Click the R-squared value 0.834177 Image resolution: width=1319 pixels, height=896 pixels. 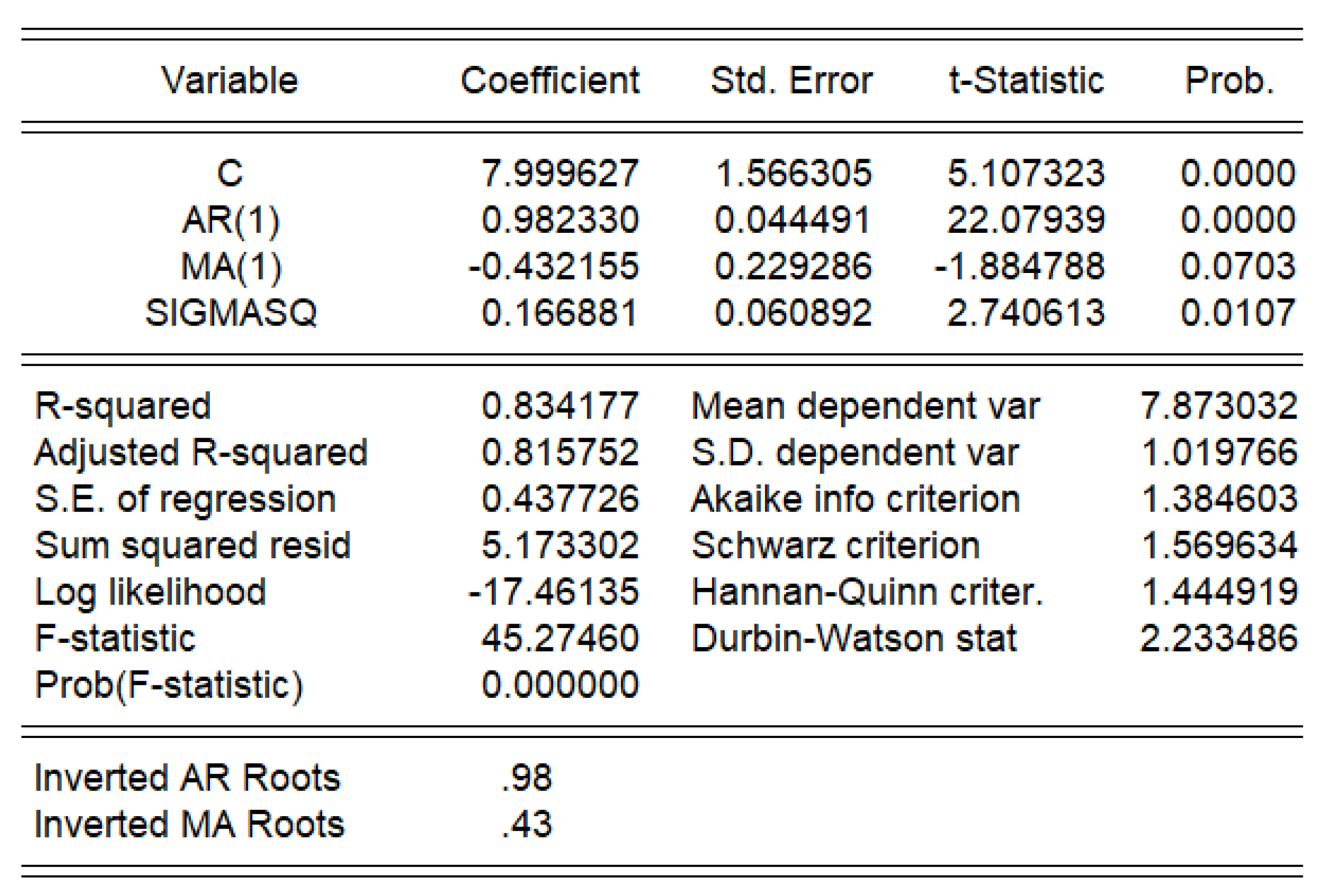click(x=560, y=406)
